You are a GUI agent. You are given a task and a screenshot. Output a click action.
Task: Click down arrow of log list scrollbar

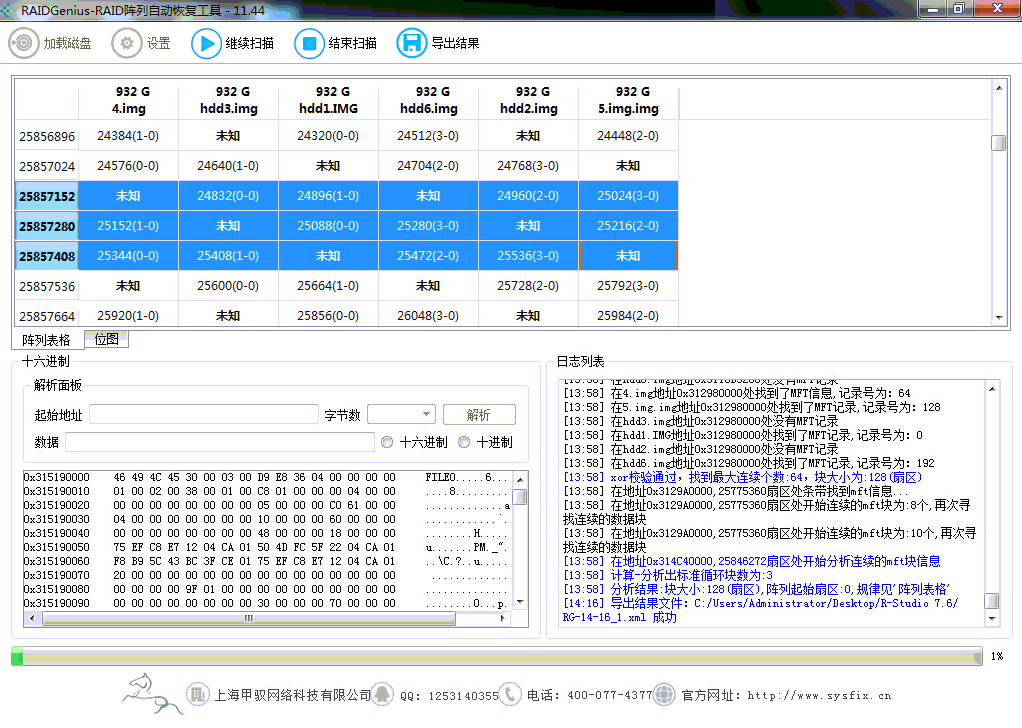point(992,618)
